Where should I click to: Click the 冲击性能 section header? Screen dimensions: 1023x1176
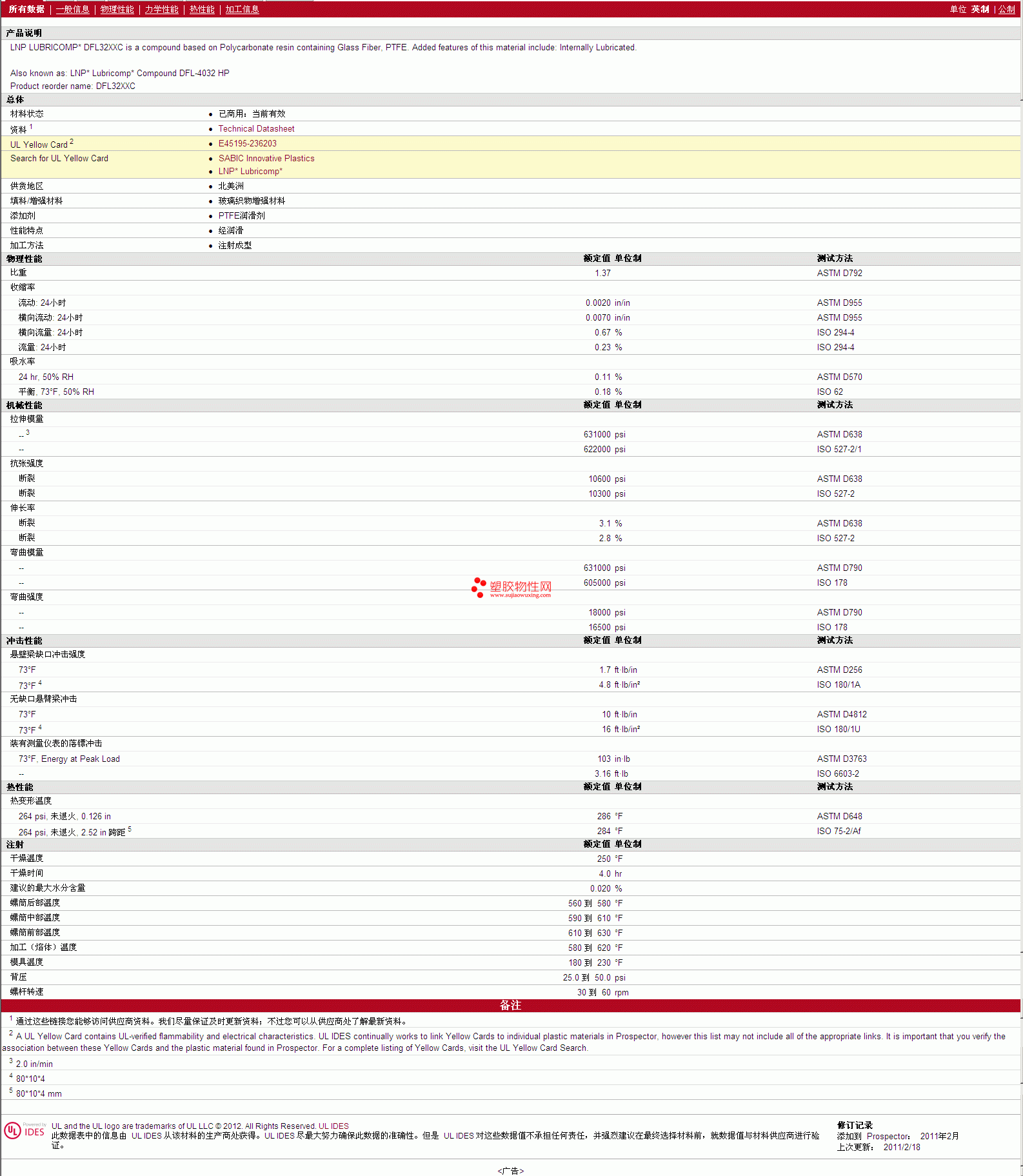click(x=24, y=641)
